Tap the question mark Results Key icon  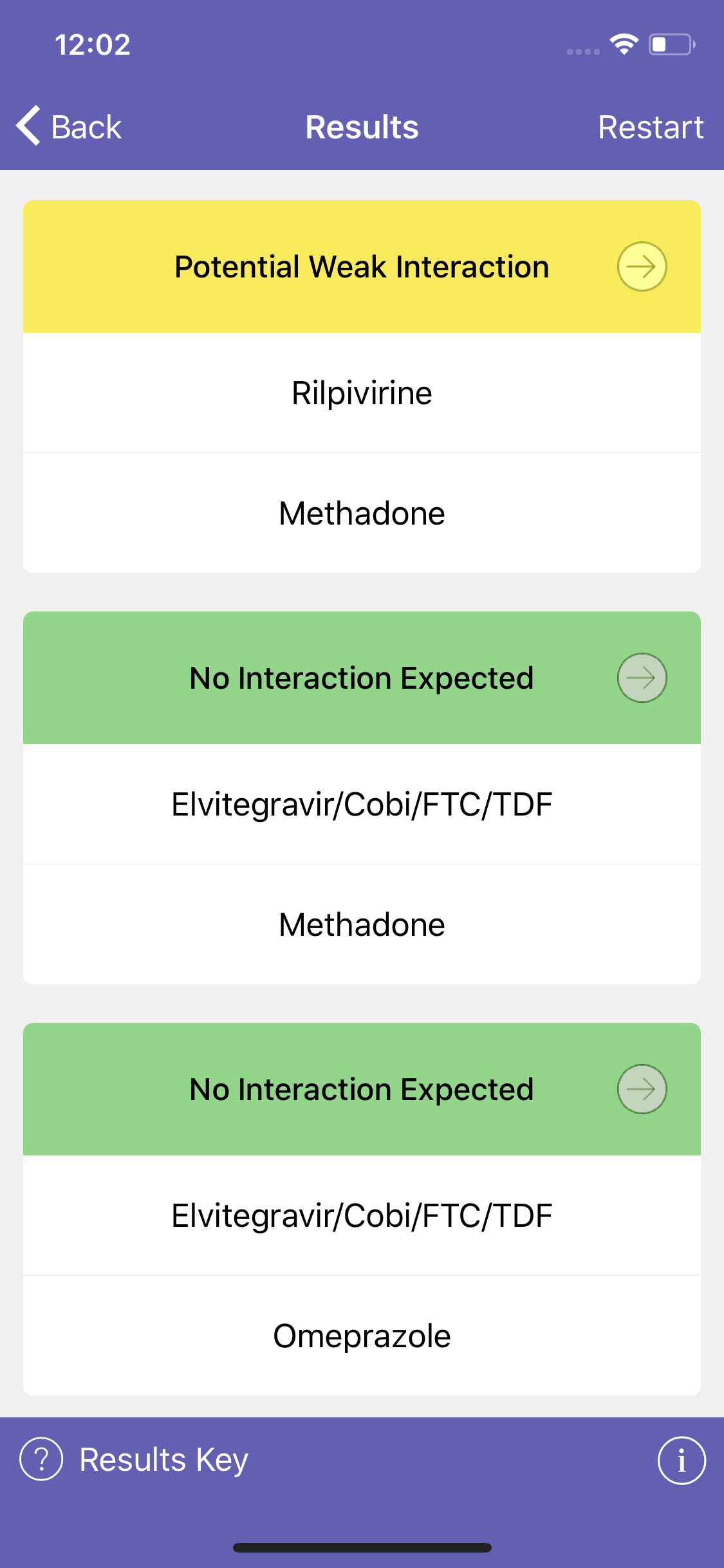[41, 1459]
